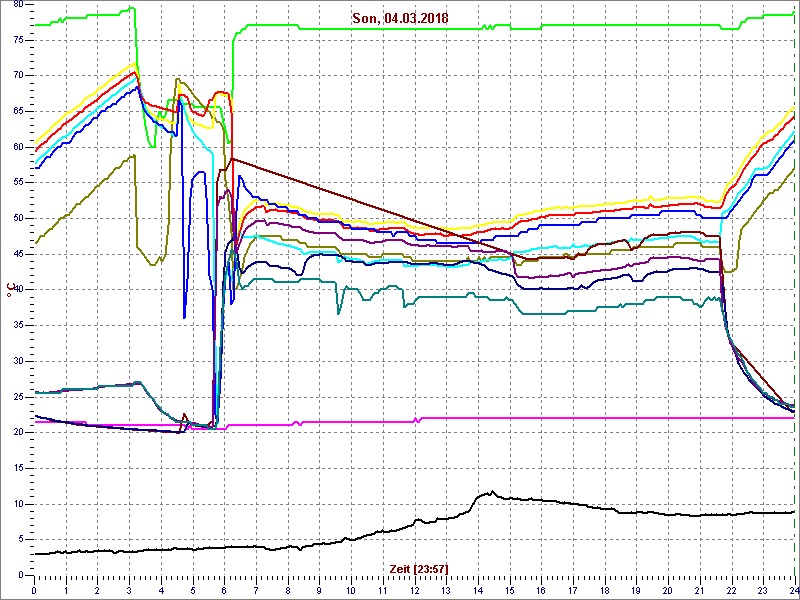Click the yellow curve's peak near hour 3
Image resolution: width=800 pixels, height=600 pixels.
[x=135, y=64]
